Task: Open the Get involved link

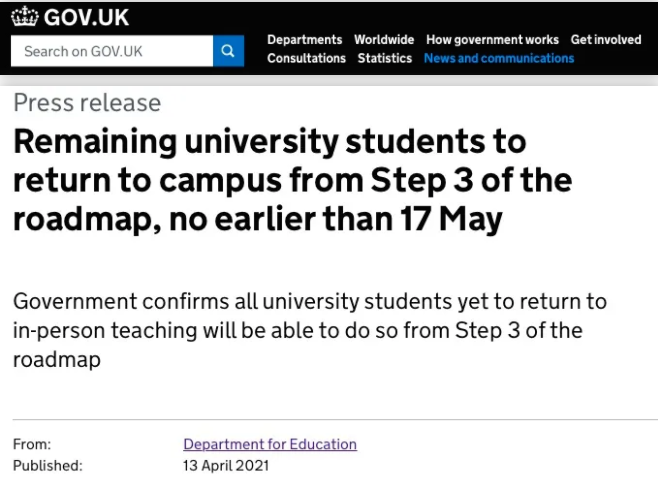Action: 606,39
